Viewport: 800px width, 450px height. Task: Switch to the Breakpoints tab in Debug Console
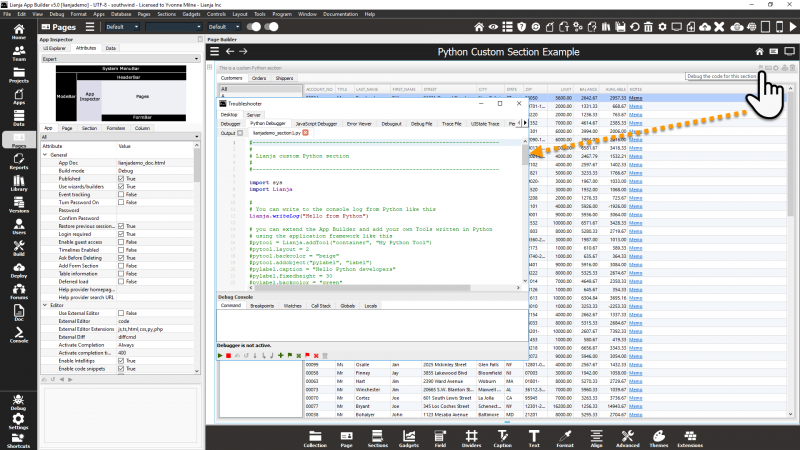[262, 305]
